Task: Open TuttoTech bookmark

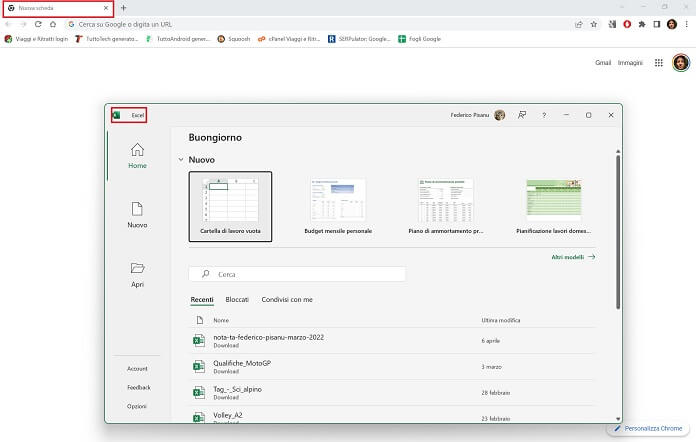Action: click(107, 39)
